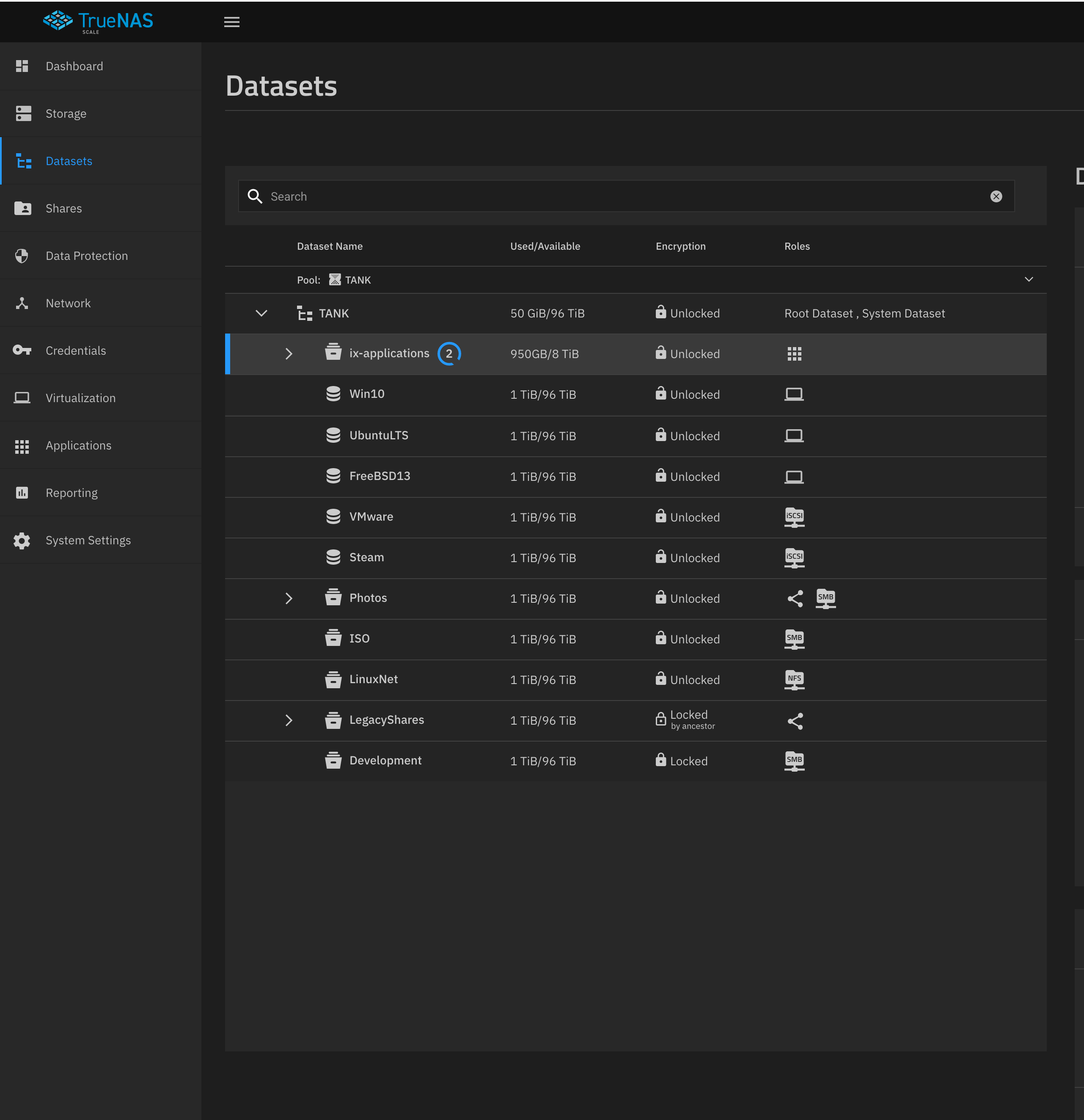Click the VM laptop icon on Win10 row
Viewport: 1084px width, 1120px height.
794,394
